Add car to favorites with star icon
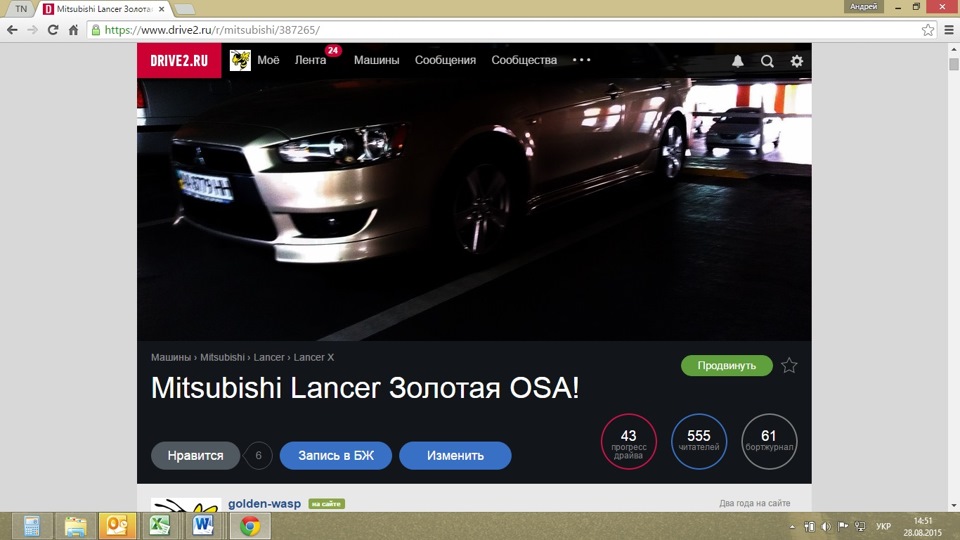This screenshot has width=960, height=540. click(x=789, y=366)
